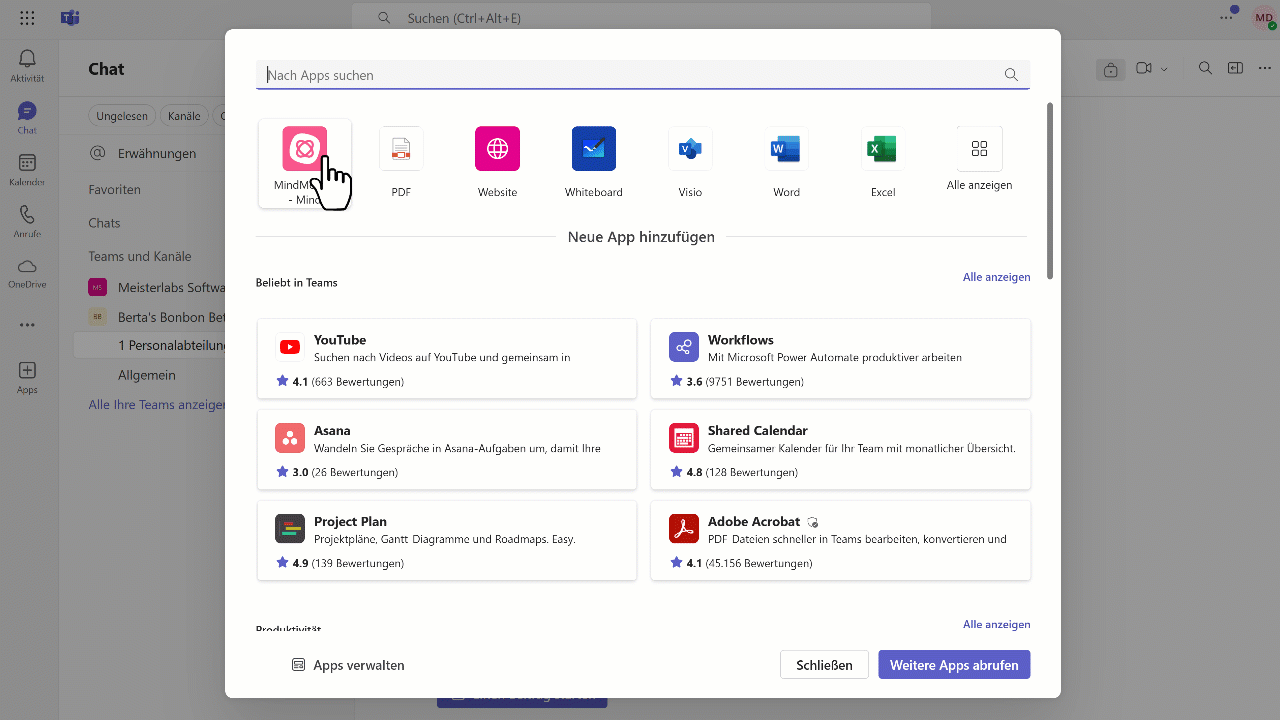Select the PDF app icon
Screen dimensions: 1280x720
point(401,149)
